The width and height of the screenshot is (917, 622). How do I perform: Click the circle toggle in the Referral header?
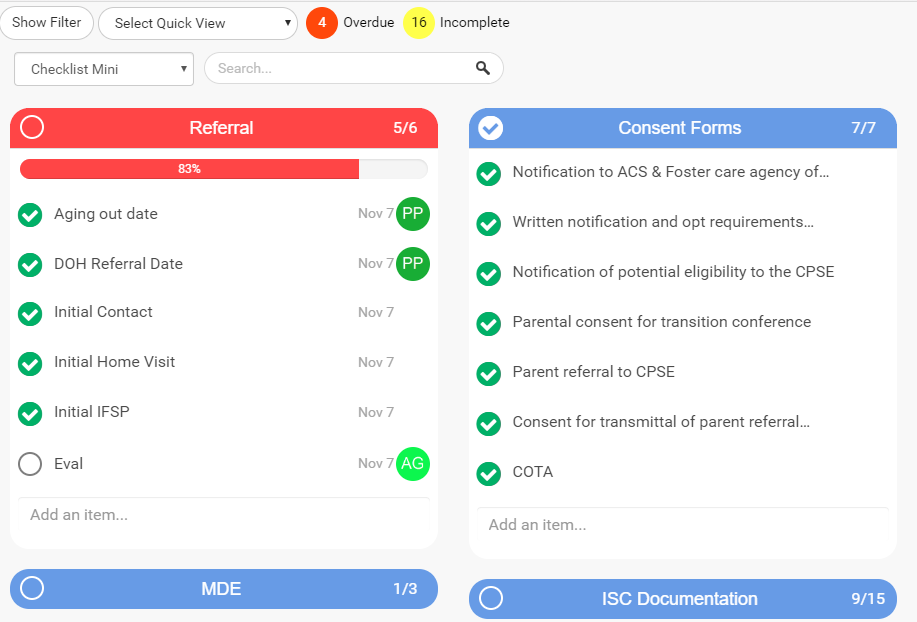31,128
